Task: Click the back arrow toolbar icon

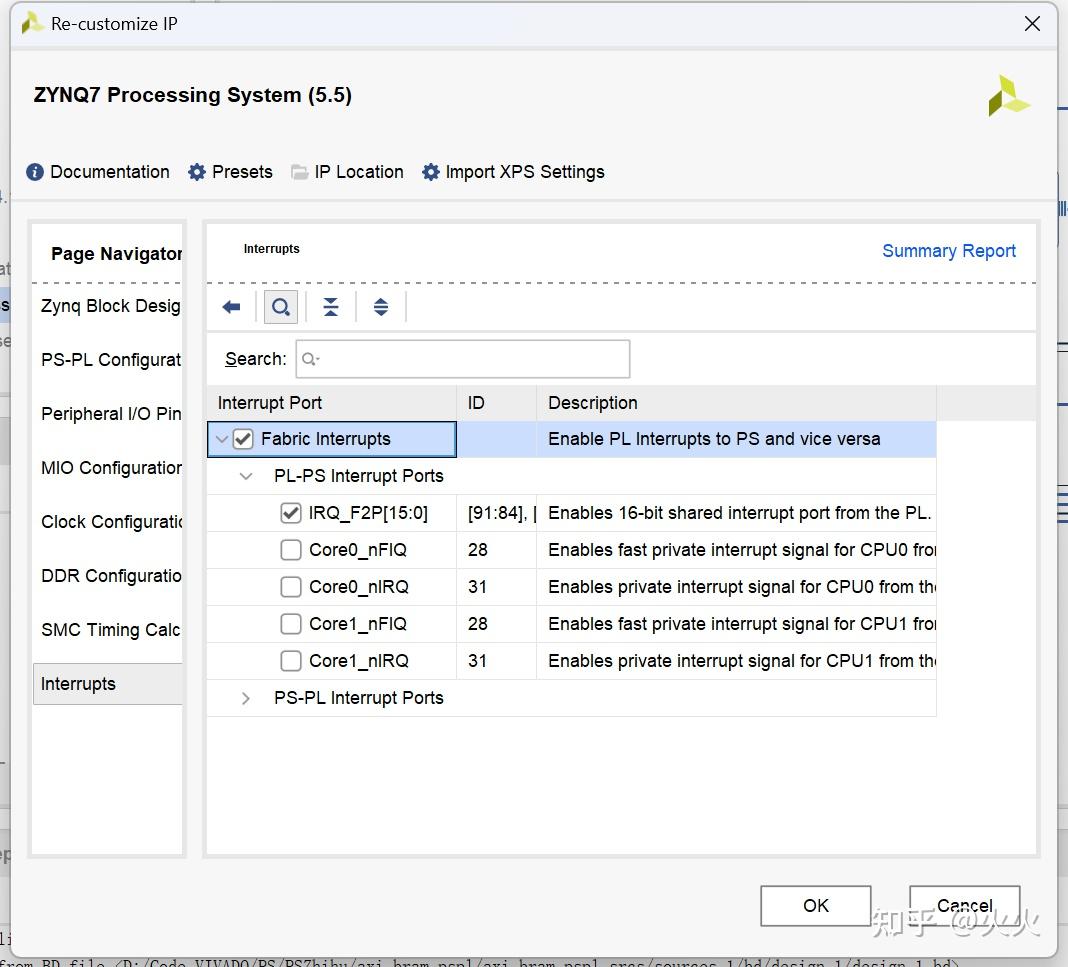Action: click(x=231, y=307)
